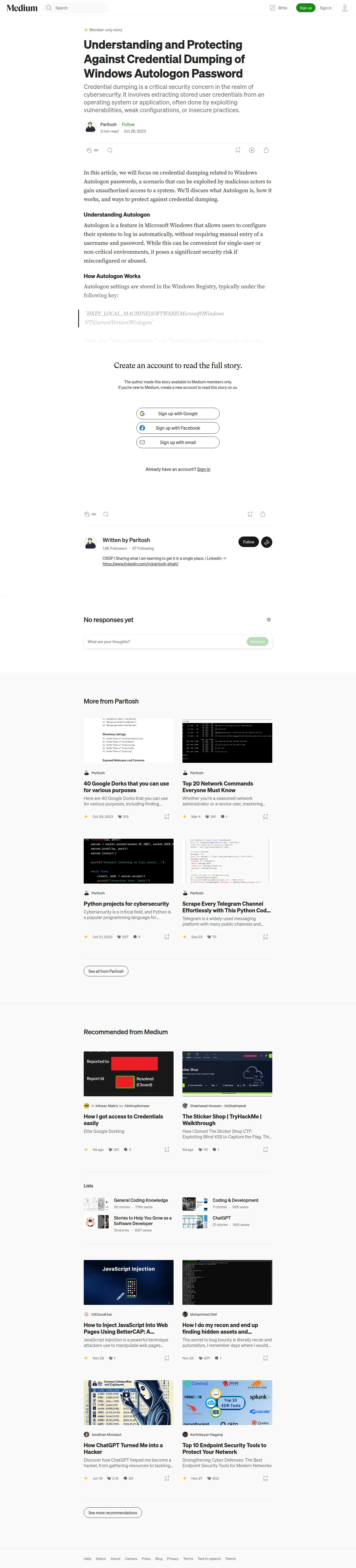Sign up with Facebook

[x=178, y=428]
